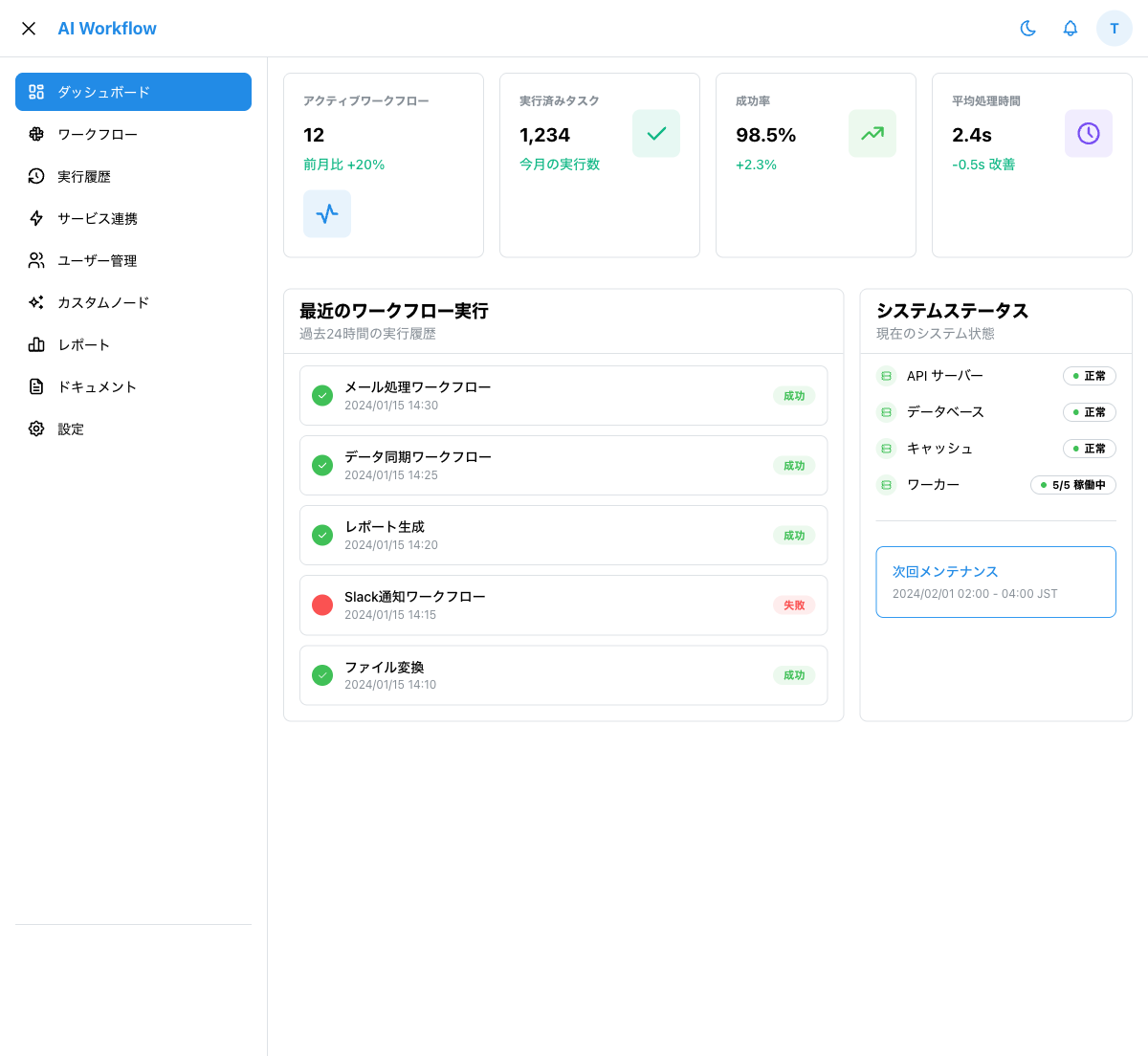Screen dimensions: 1148x1056
Task: Open ユーザー管理 via the users icon
Action: [36, 260]
